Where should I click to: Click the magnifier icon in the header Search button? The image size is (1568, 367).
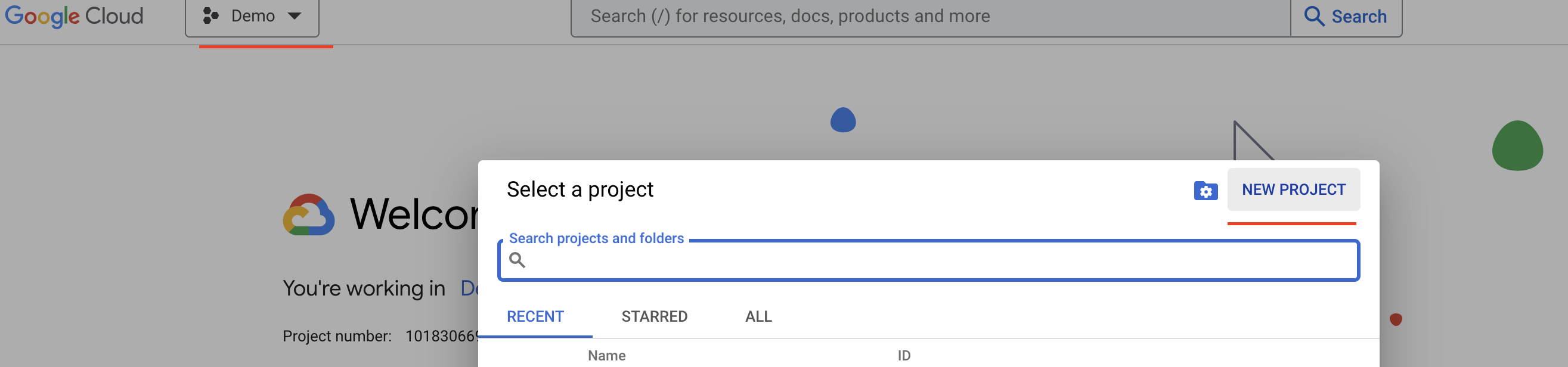(x=1313, y=17)
